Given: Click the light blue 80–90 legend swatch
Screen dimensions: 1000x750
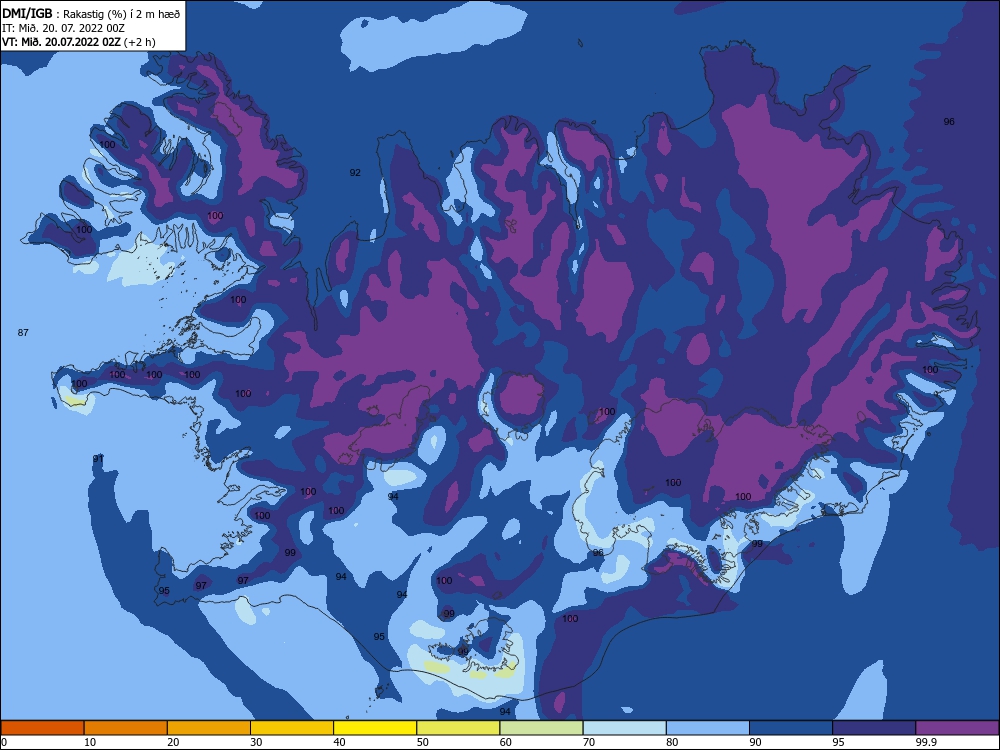Looking at the screenshot, I should (708, 728).
